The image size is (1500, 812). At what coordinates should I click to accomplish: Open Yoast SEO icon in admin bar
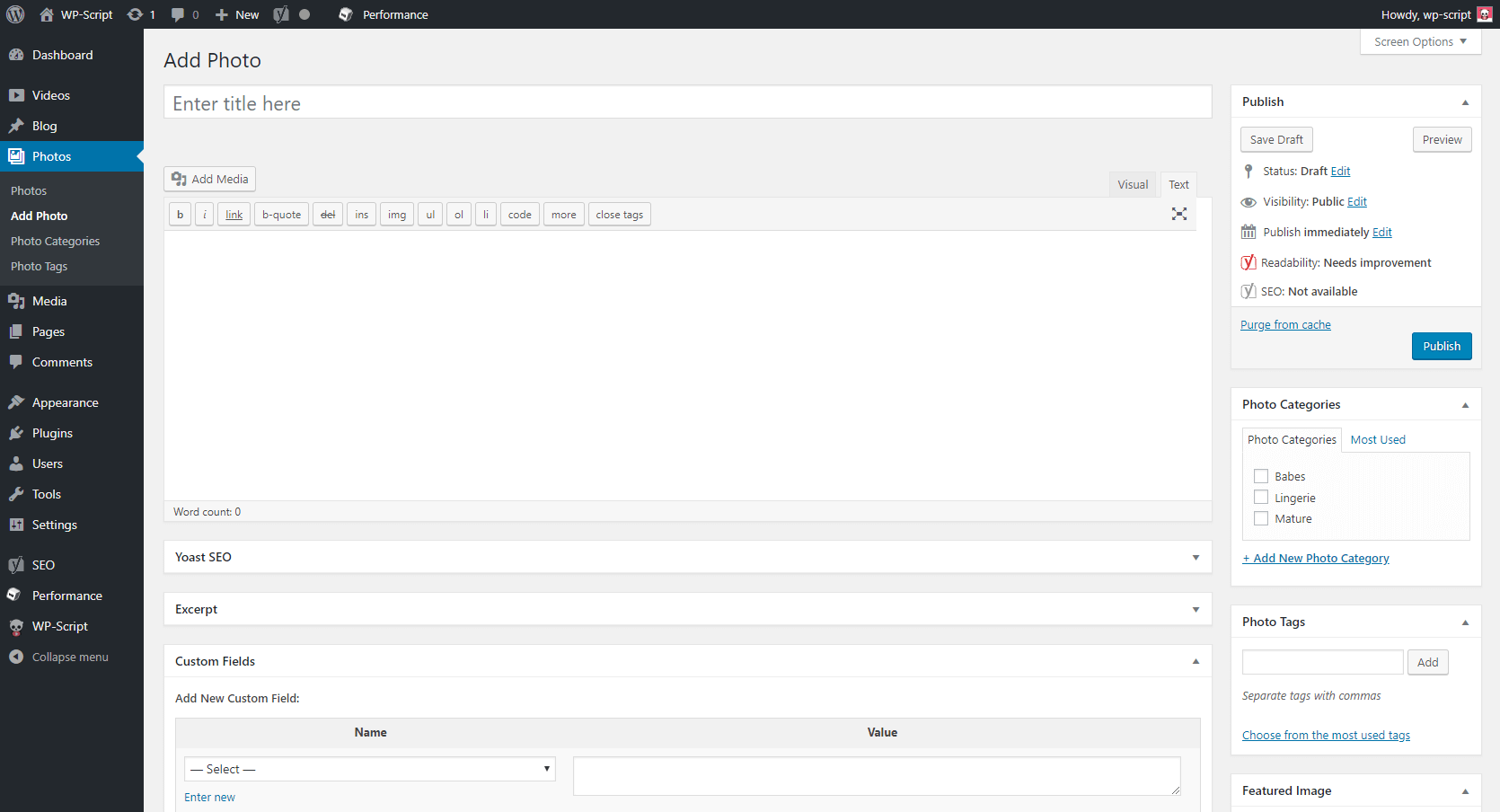pyautogui.click(x=281, y=14)
